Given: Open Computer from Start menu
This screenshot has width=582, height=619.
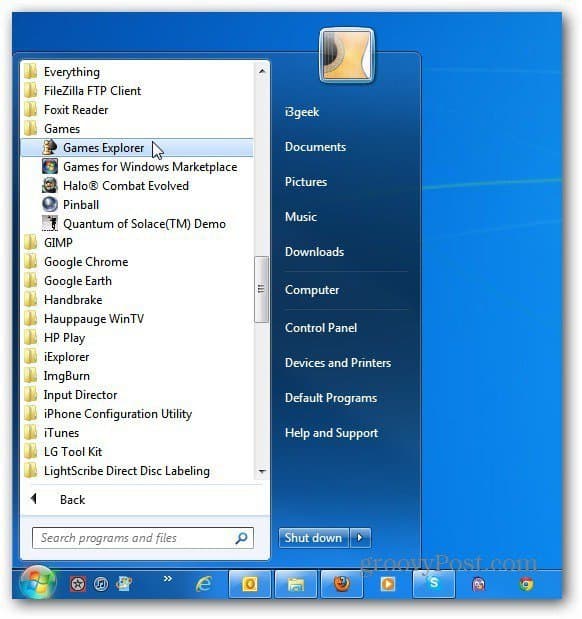Looking at the screenshot, I should [x=312, y=290].
